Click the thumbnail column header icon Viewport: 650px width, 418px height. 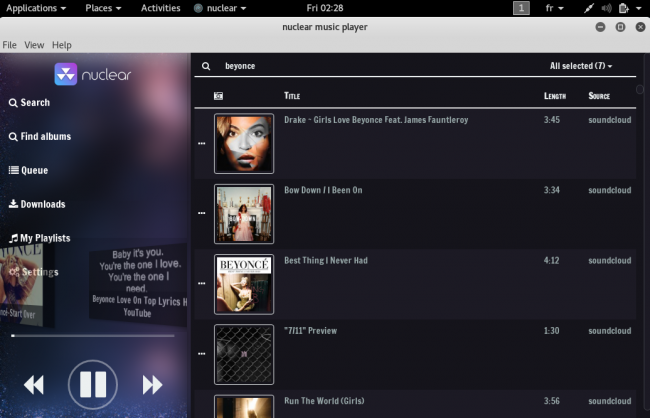pos(218,96)
